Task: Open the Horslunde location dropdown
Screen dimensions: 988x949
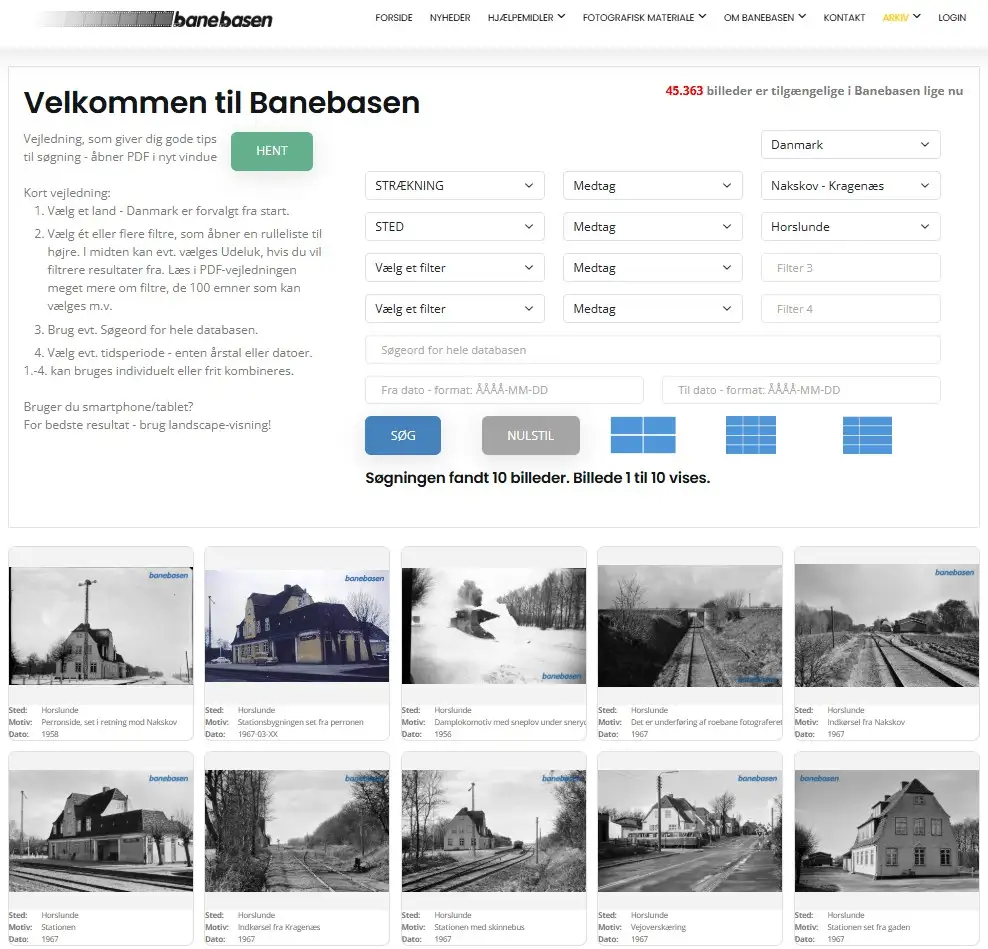Action: [850, 226]
